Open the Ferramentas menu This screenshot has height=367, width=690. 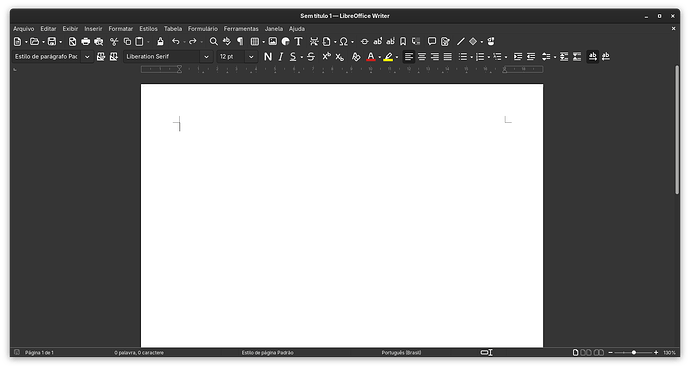(241, 29)
